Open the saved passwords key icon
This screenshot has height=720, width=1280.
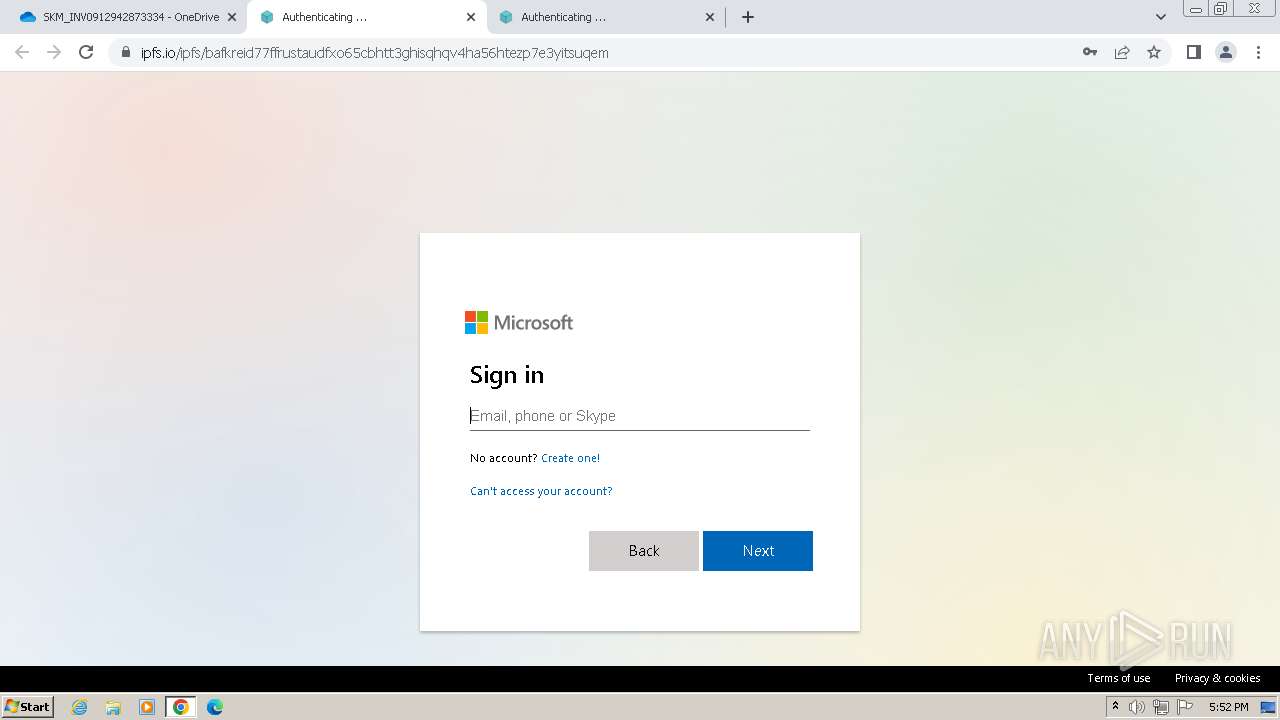[1090, 53]
